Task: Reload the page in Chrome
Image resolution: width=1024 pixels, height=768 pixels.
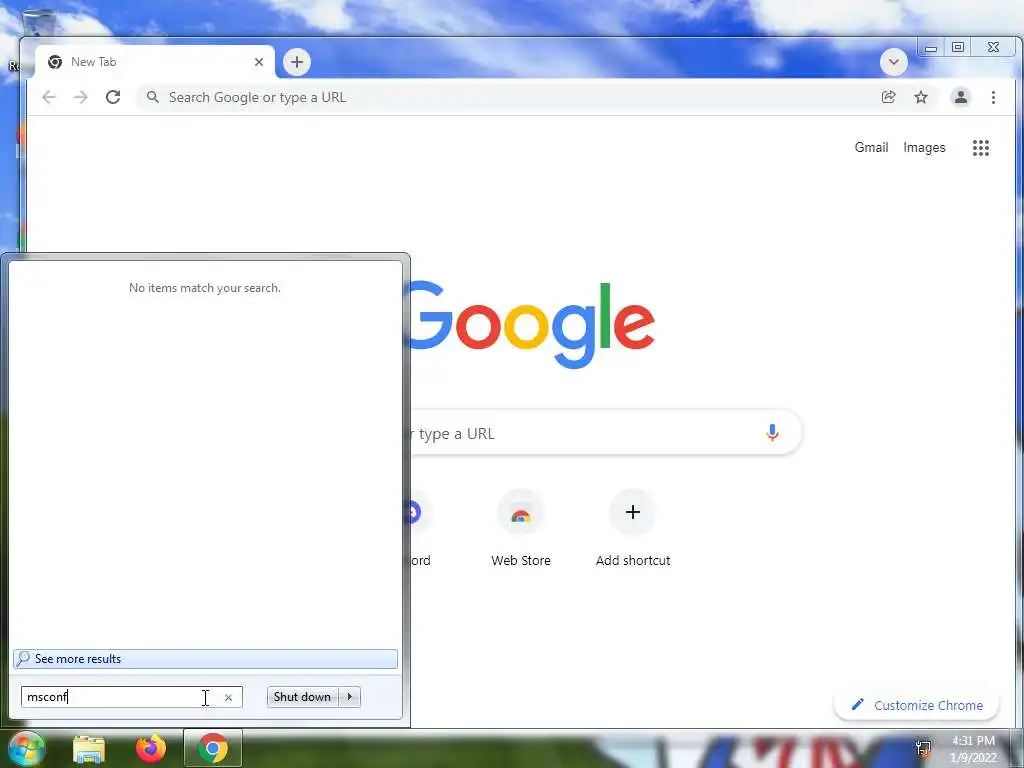Action: pyautogui.click(x=113, y=97)
